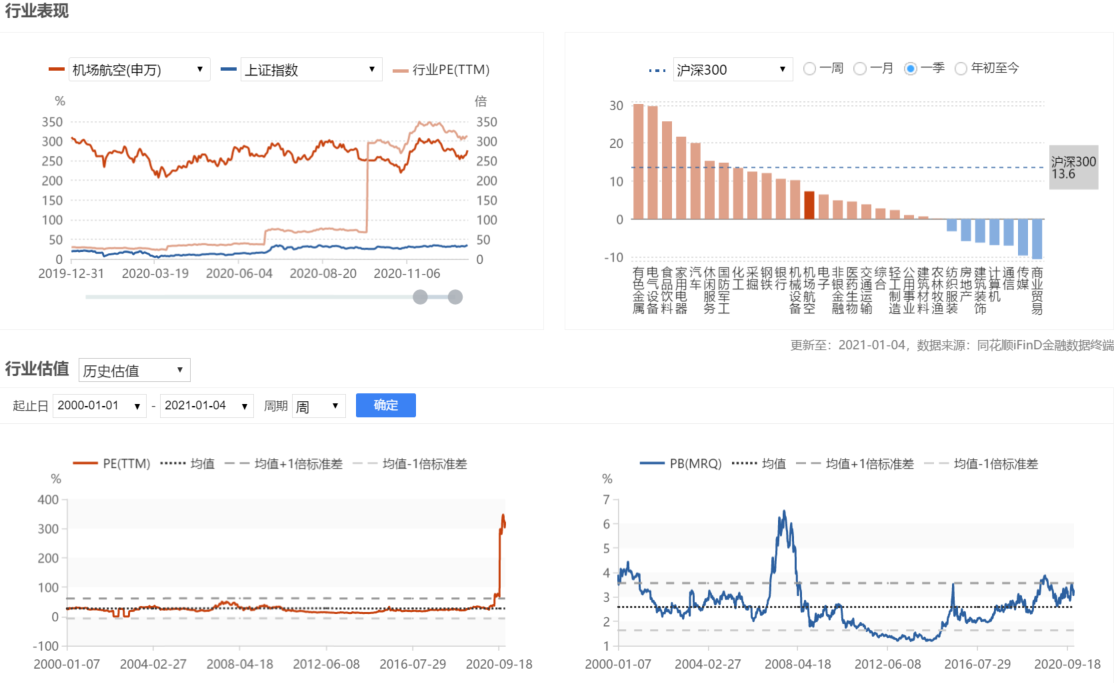Click the right handle of date range slider
Viewport: 1114px width, 683px height.
tap(455, 296)
